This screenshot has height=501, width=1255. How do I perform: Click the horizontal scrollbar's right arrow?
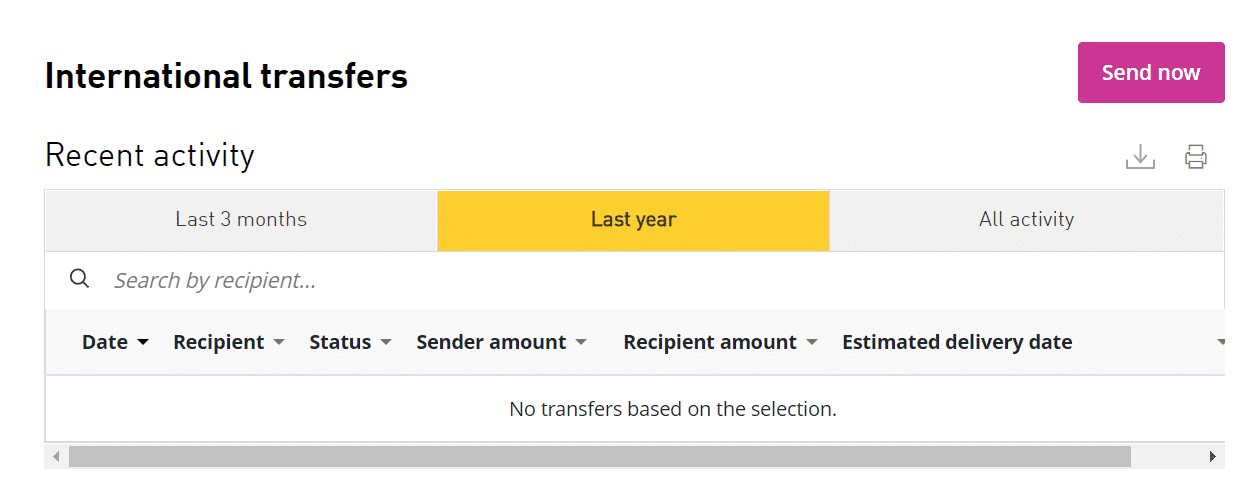[x=1213, y=457]
